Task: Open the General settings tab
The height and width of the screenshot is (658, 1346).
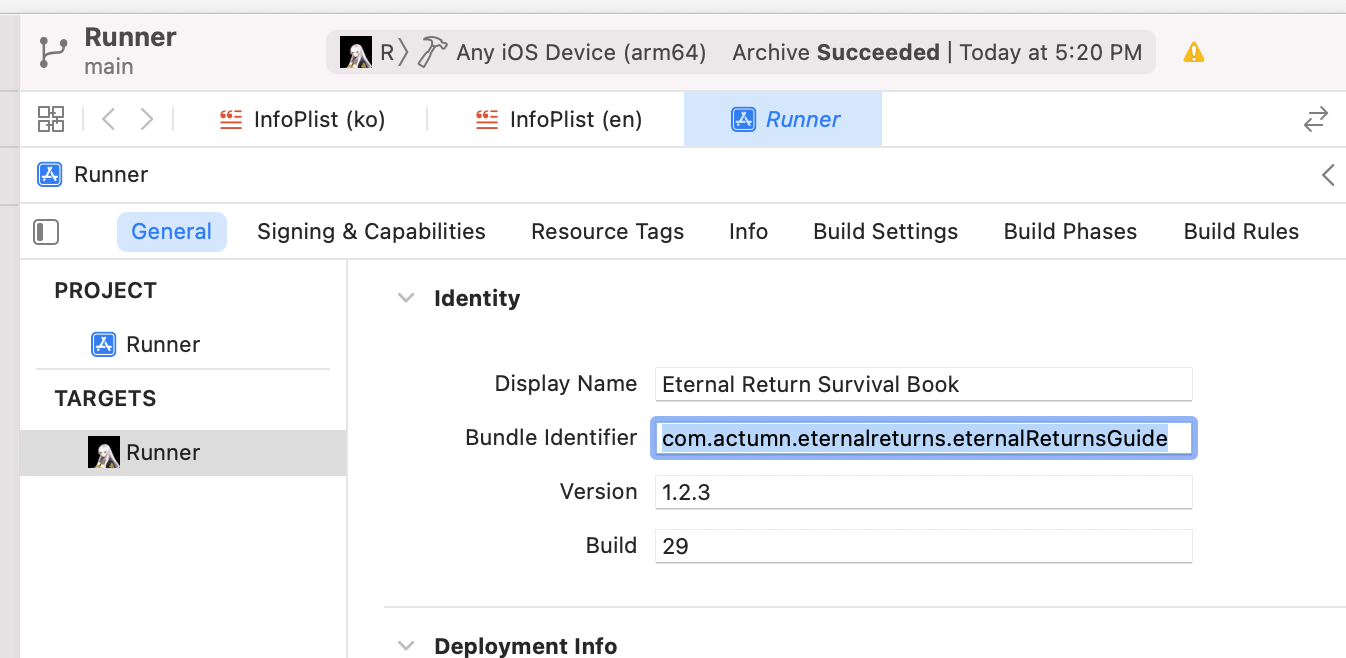Action: pos(172,232)
